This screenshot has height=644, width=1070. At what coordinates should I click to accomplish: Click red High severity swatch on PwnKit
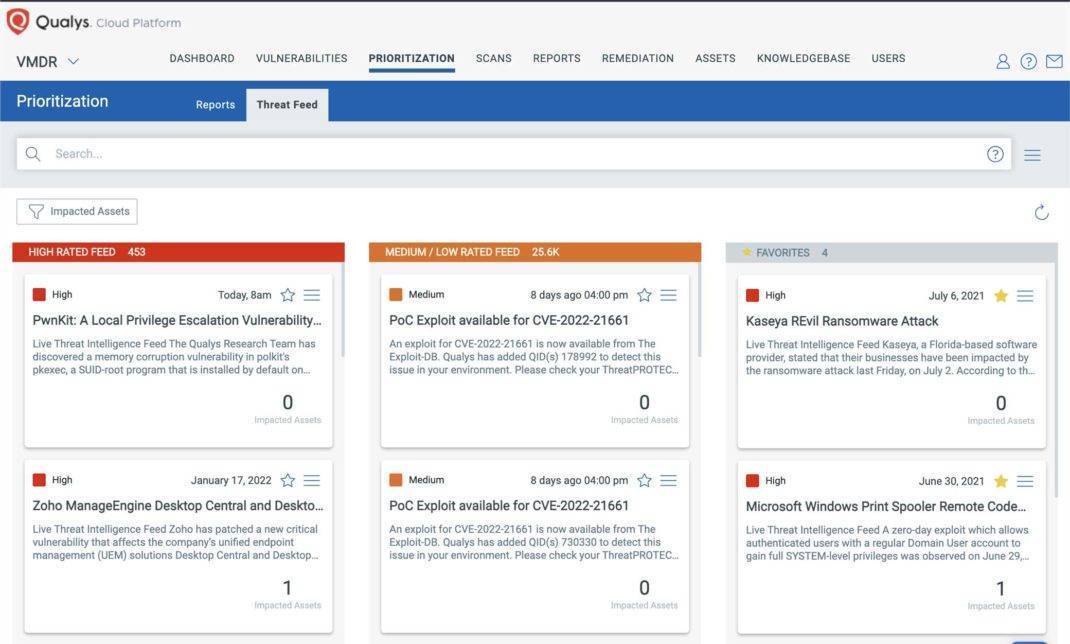(39, 295)
